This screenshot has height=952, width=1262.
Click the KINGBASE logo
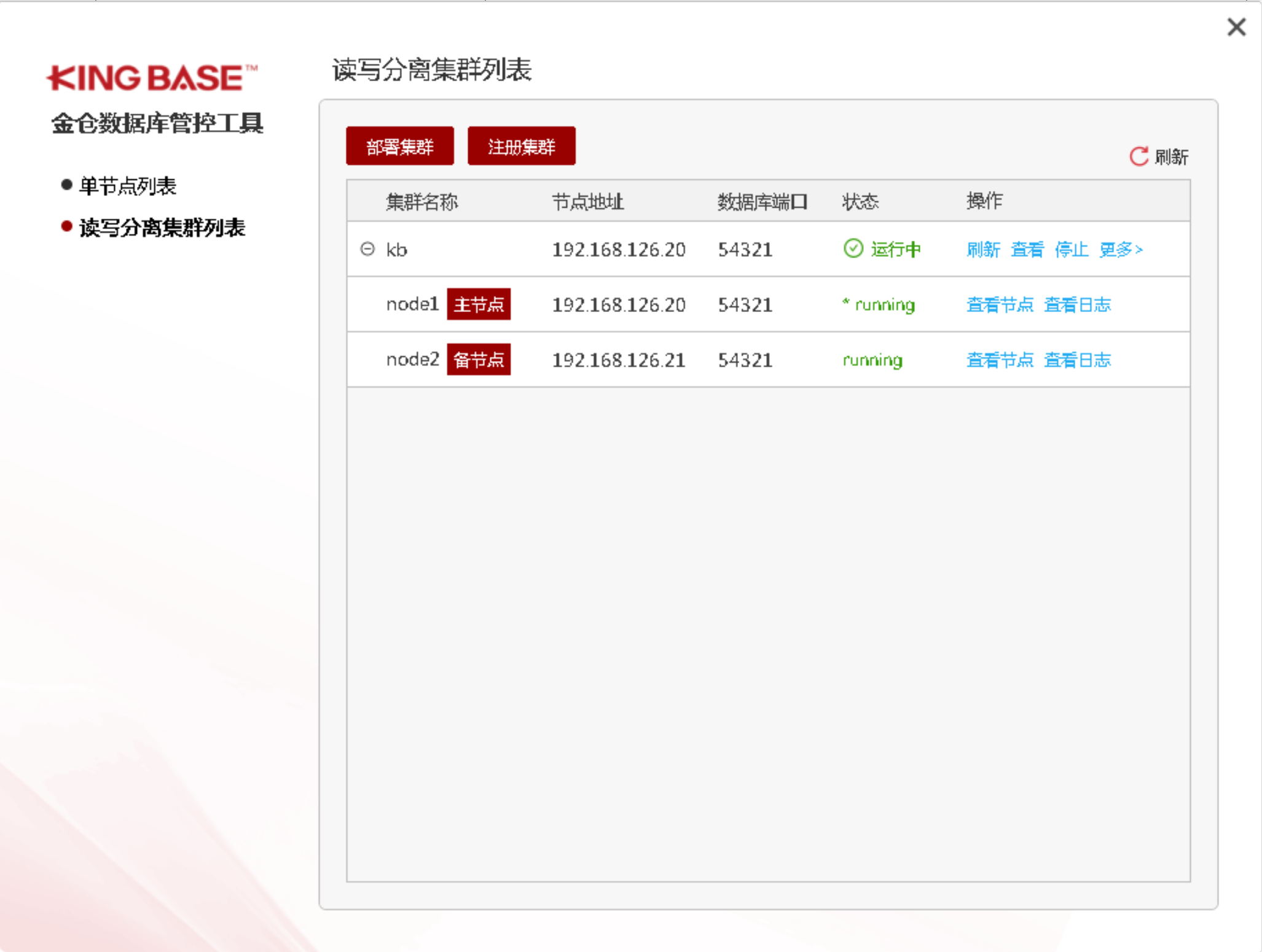tap(152, 78)
